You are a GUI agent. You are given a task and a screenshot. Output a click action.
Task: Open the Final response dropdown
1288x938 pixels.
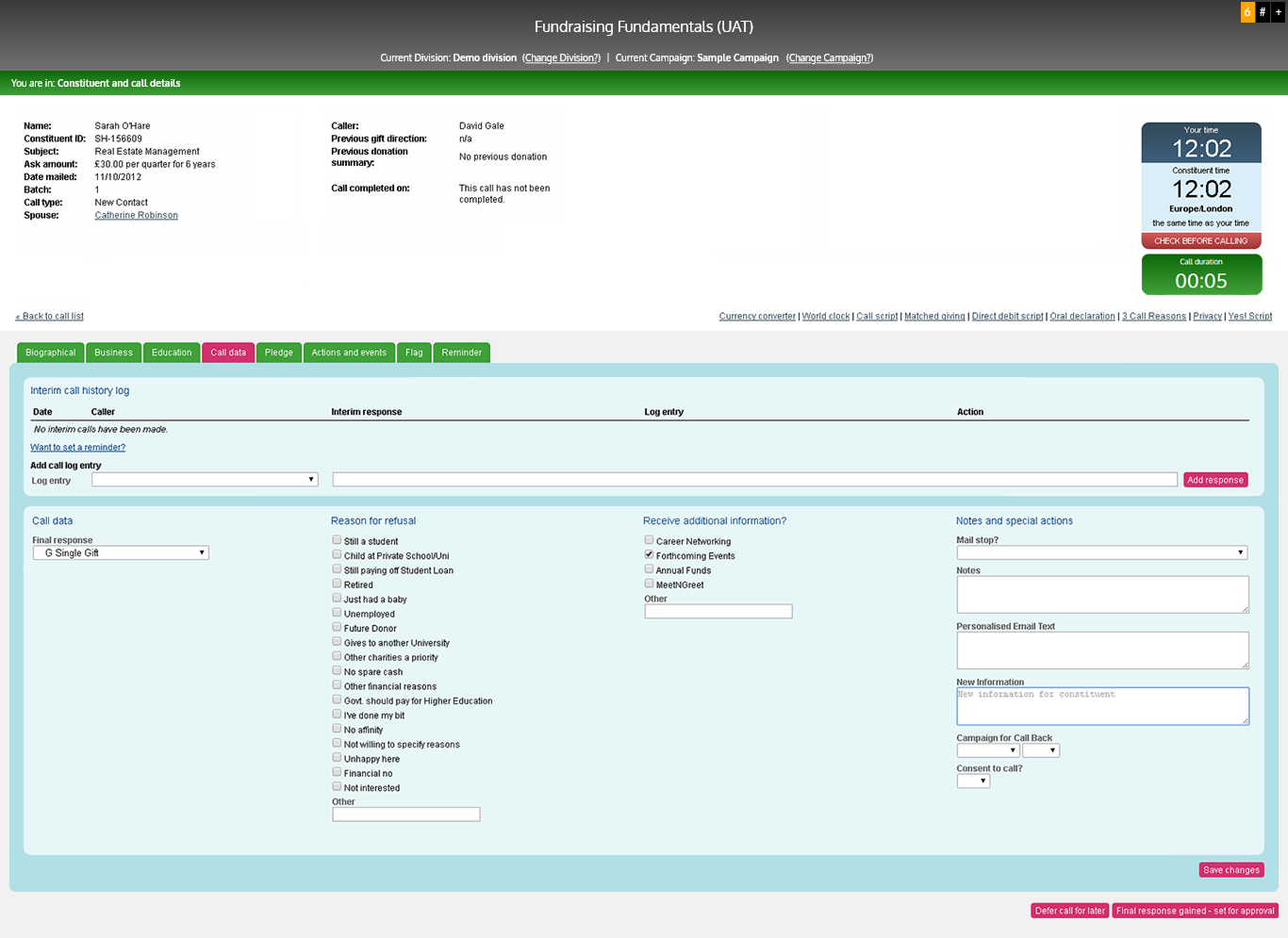[x=121, y=553]
